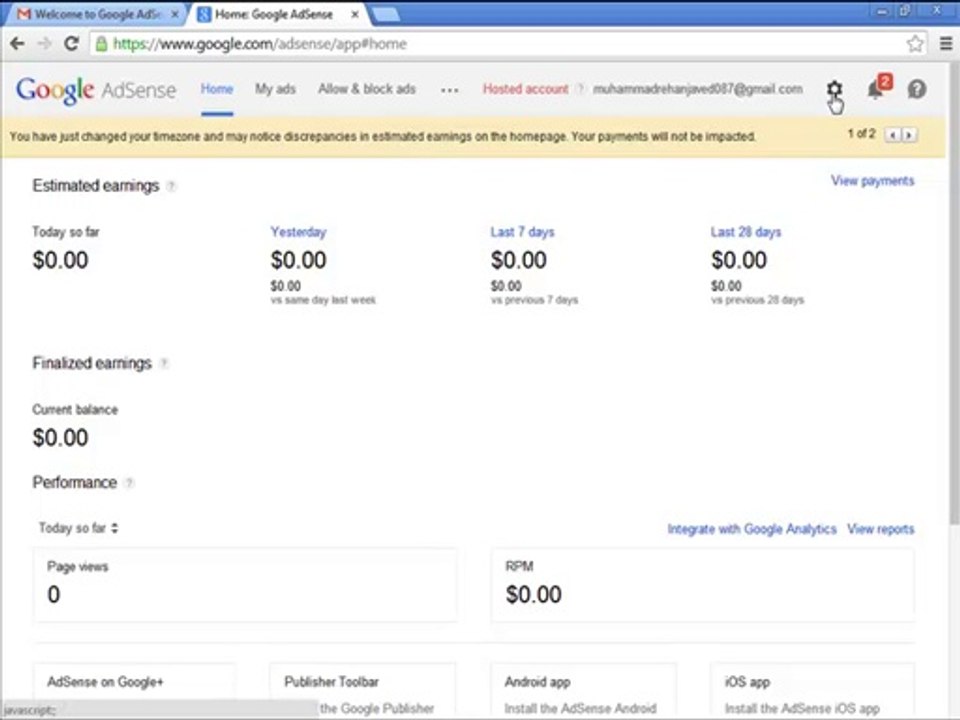Screen dimensions: 960x720
Task: Select the Home navigation tab
Action: [217, 89]
